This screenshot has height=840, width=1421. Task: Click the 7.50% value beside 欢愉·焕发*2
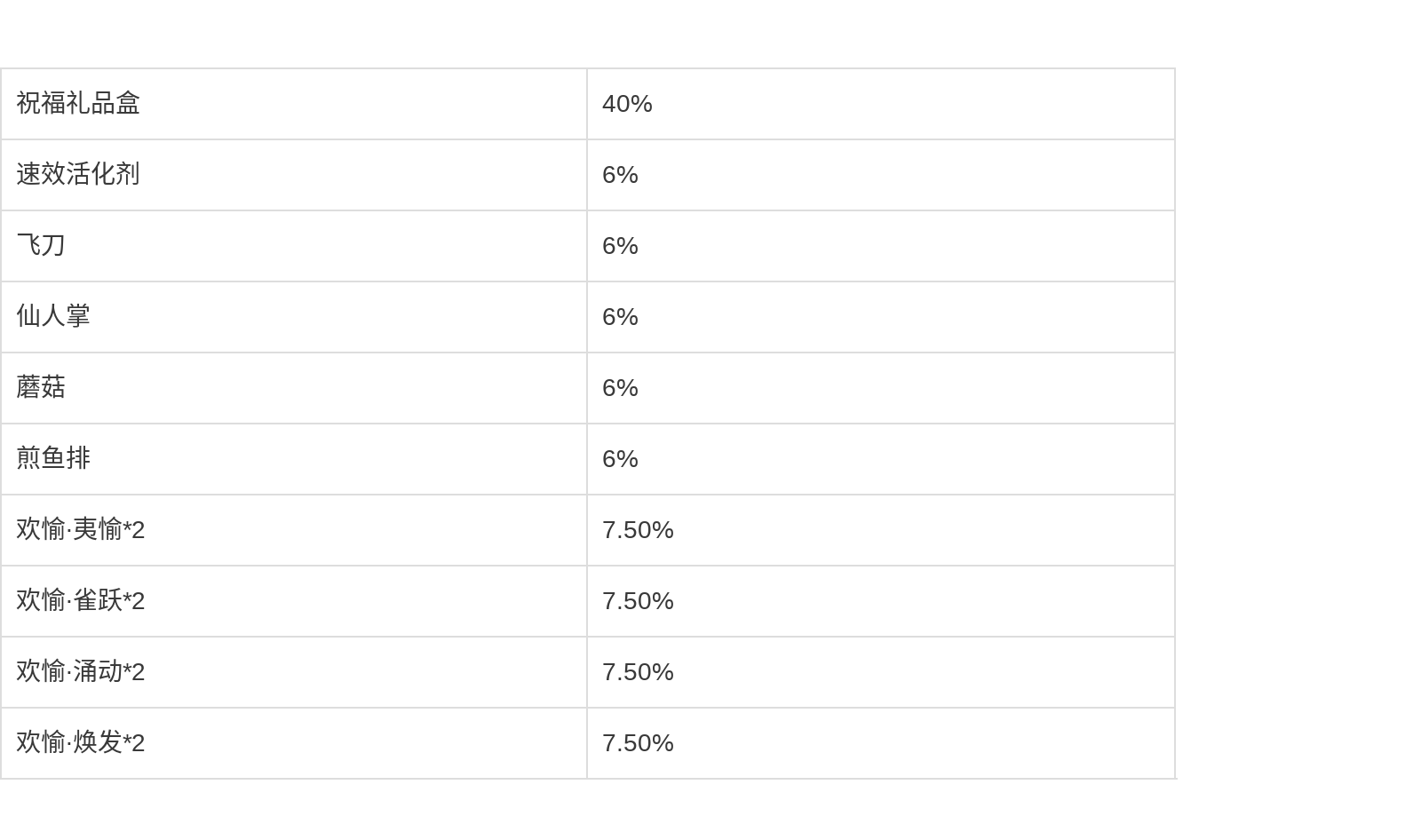pos(638,743)
